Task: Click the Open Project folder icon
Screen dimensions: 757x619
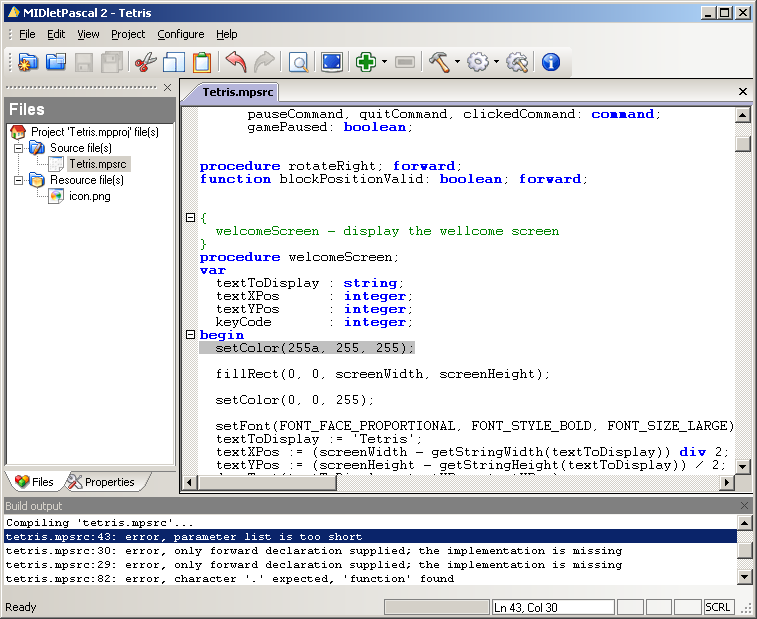Action: (x=56, y=62)
